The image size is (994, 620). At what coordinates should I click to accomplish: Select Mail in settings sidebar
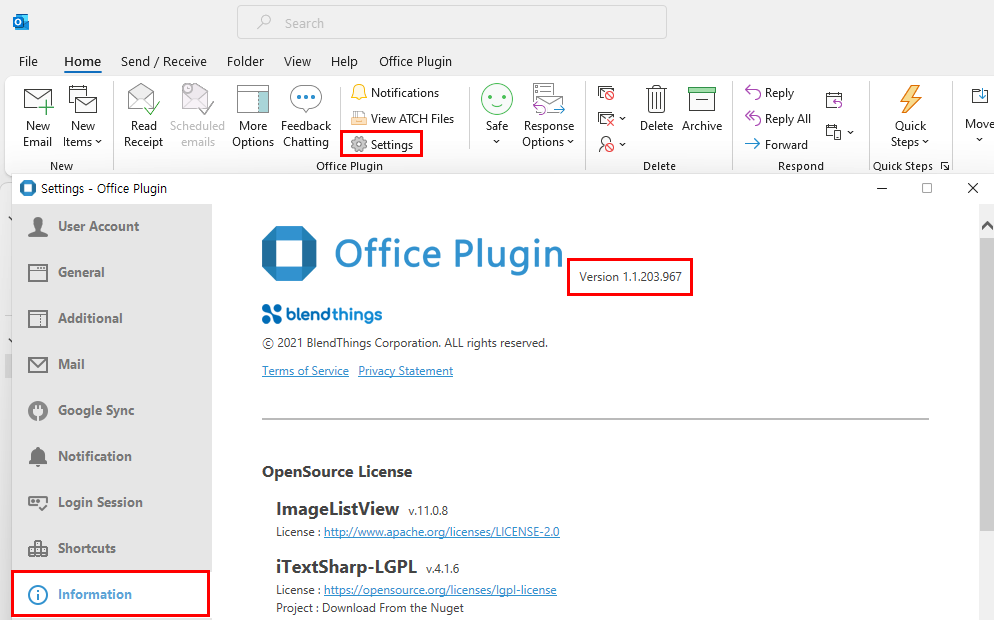tap(112, 365)
